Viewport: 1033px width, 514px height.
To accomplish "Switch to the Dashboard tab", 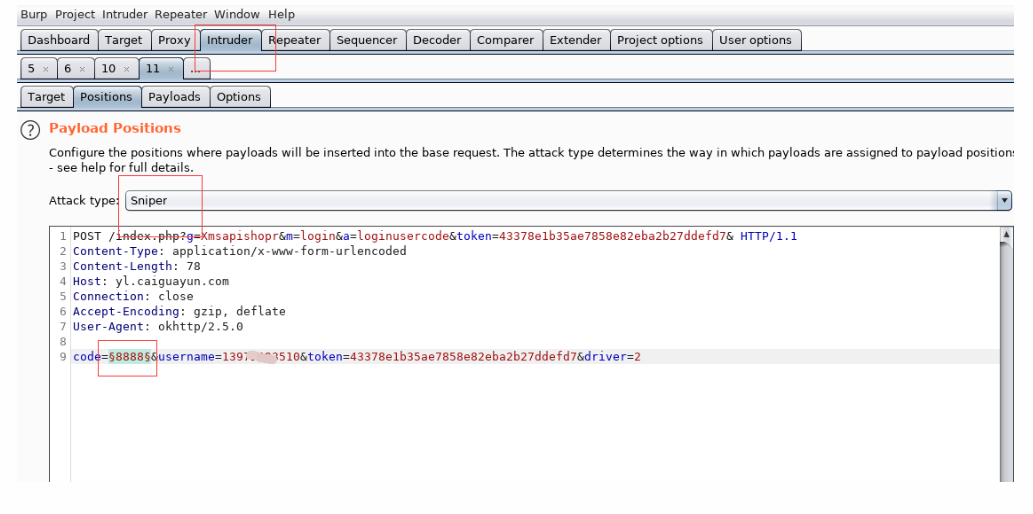I will pyautogui.click(x=59, y=40).
